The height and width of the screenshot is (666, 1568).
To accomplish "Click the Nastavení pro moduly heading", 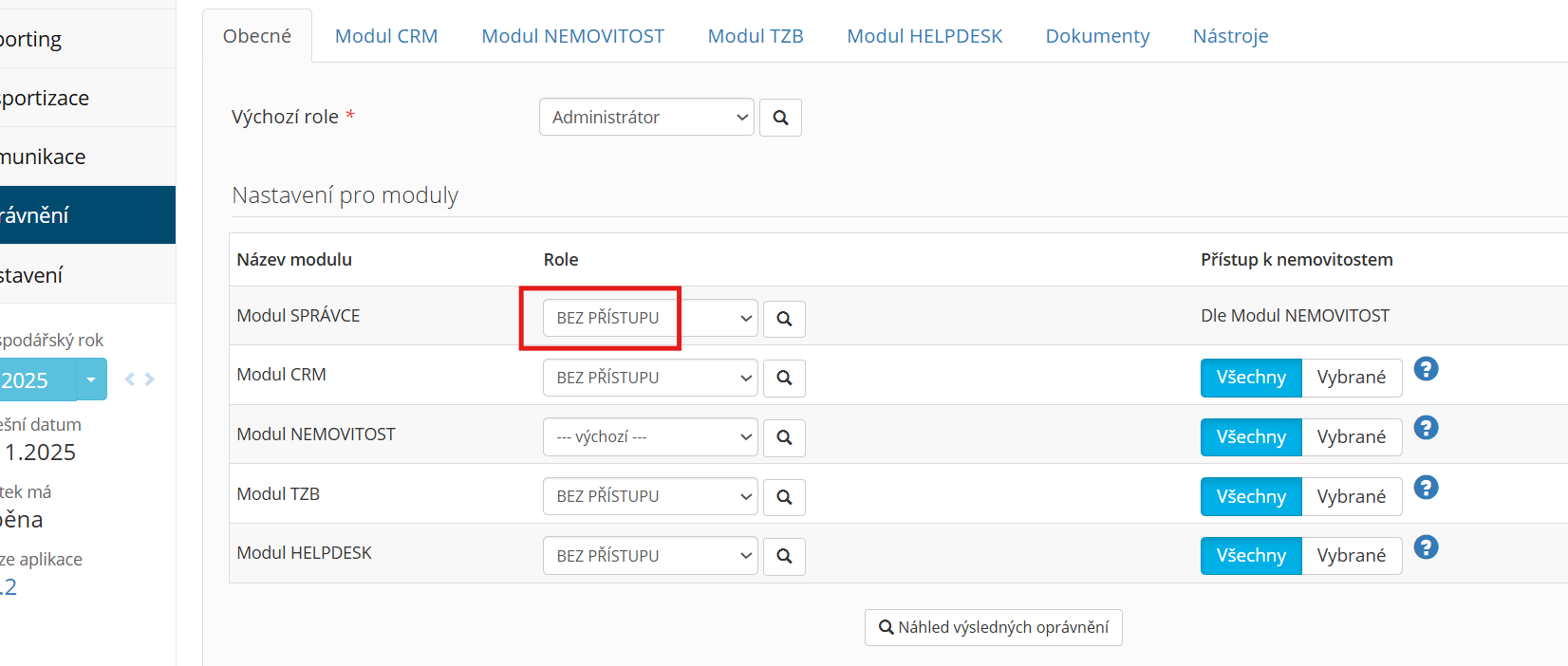I will (345, 195).
